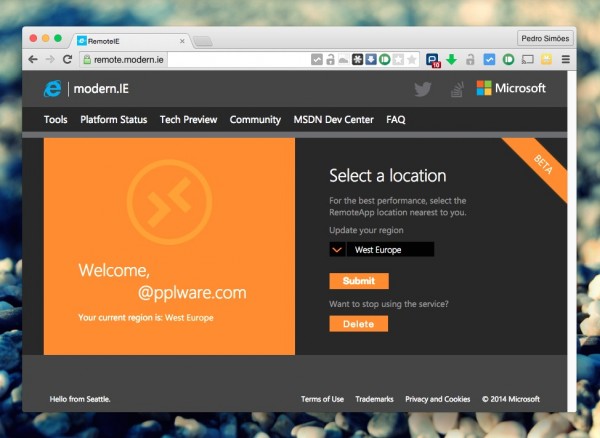Image resolution: width=600 pixels, height=438 pixels.
Task: Click the gray padlock extension in toolbar
Action: [x=470, y=59]
